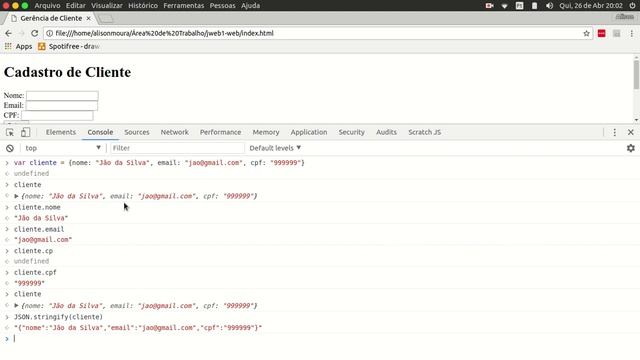Open the Chrome three-dot menu
640x360 pixels.
point(631,33)
